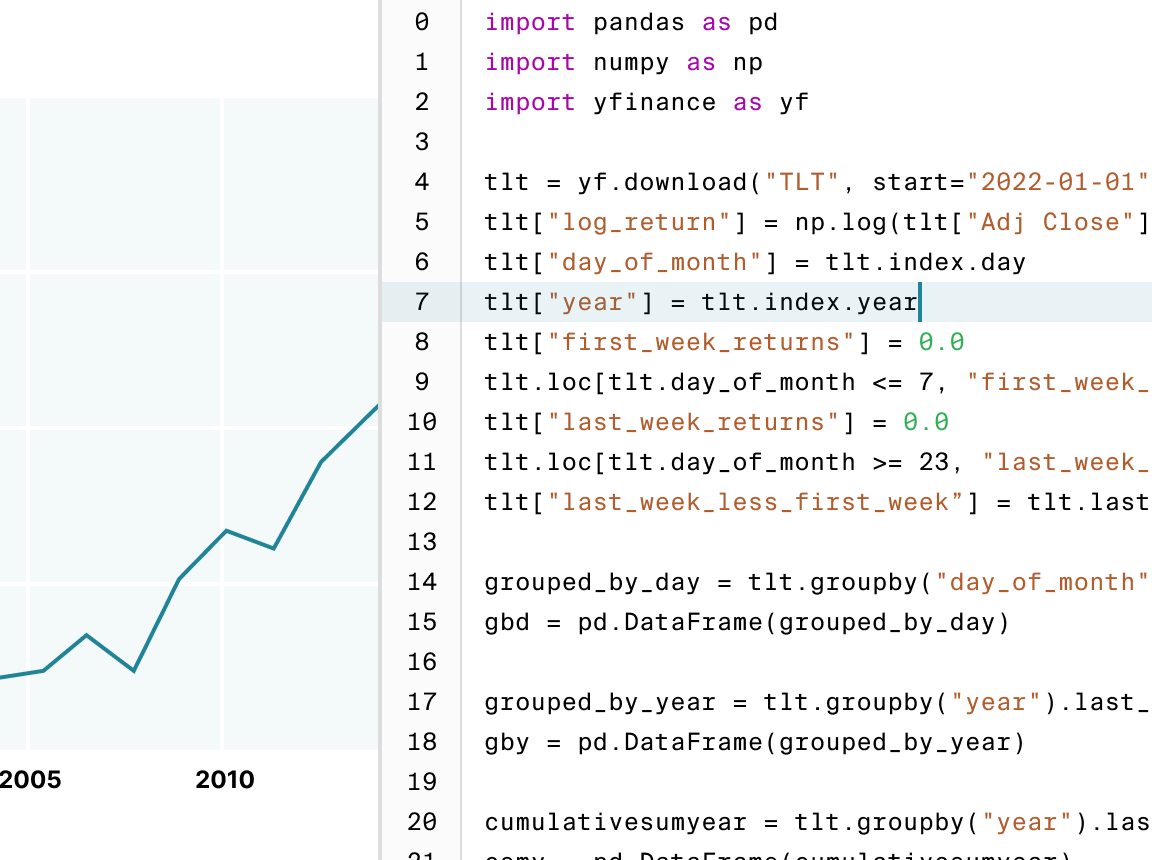Viewport: 1152px width, 860px height.
Task: Click the "day_of_month" key on line 6
Action: coord(654,262)
